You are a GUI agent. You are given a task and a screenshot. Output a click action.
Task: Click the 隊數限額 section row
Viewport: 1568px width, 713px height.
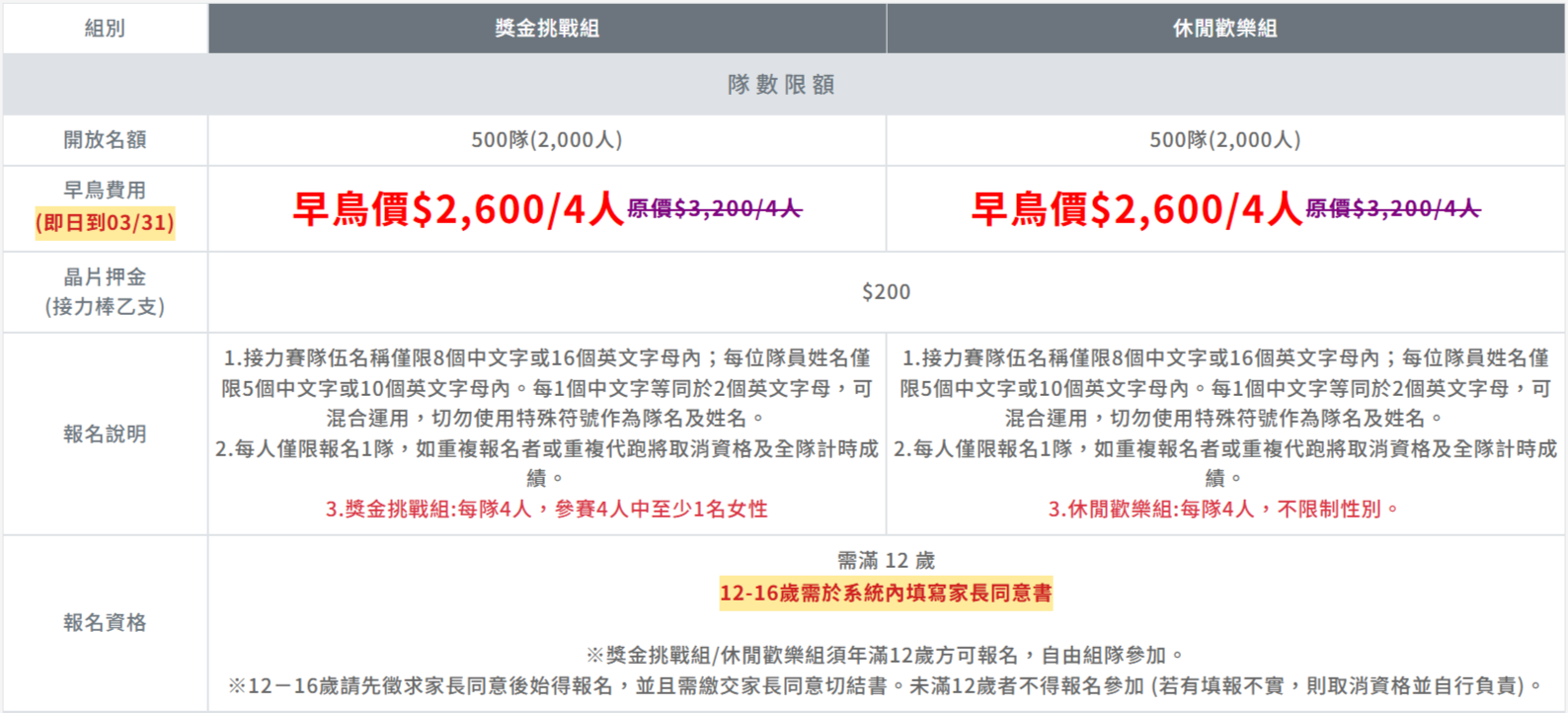(x=783, y=85)
